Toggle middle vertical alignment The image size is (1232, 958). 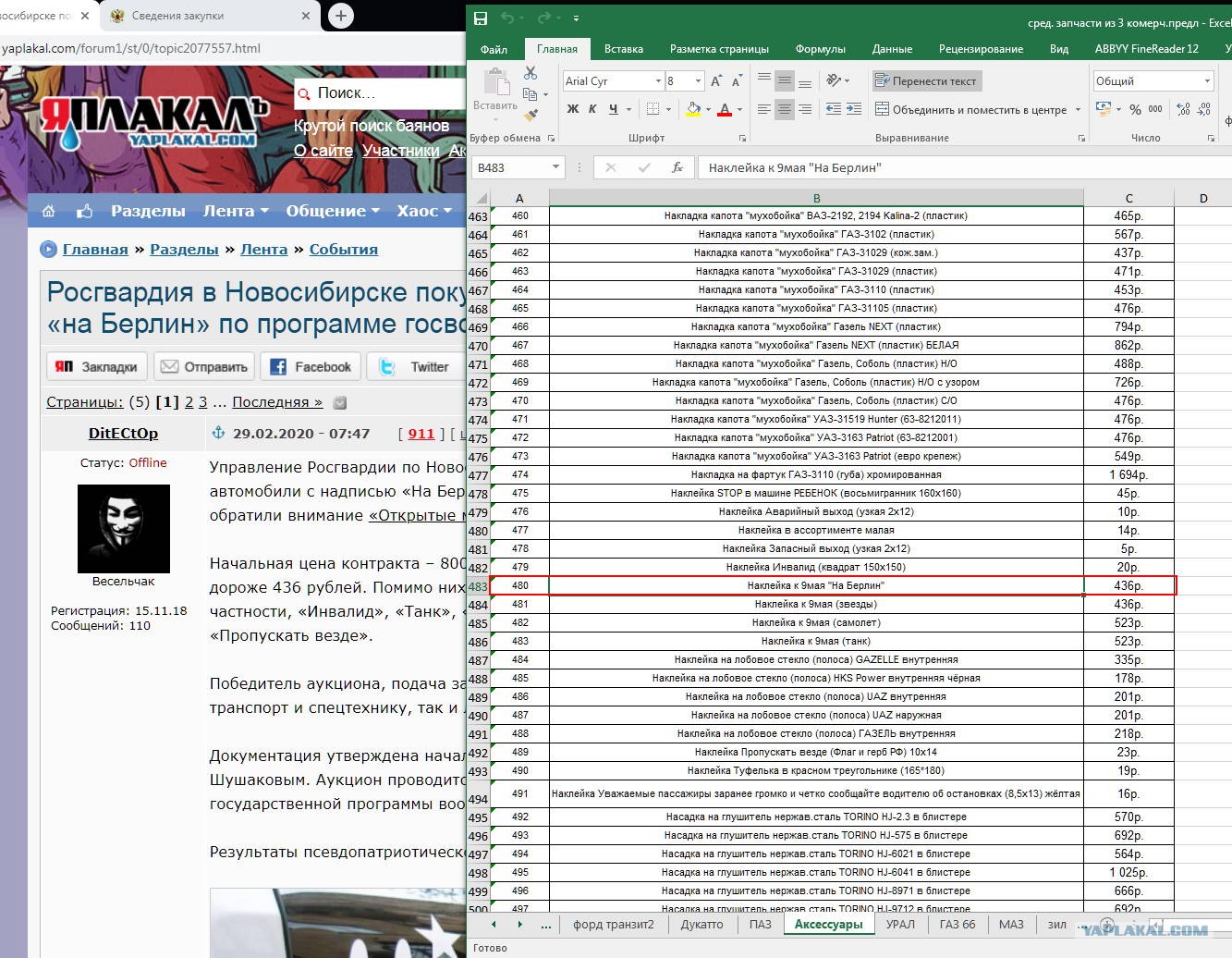784,80
